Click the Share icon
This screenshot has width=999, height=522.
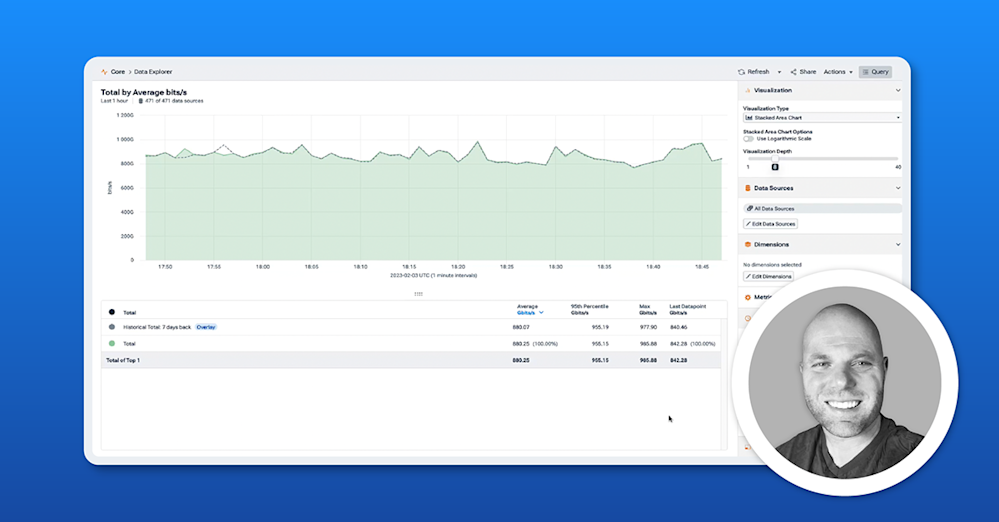point(793,72)
